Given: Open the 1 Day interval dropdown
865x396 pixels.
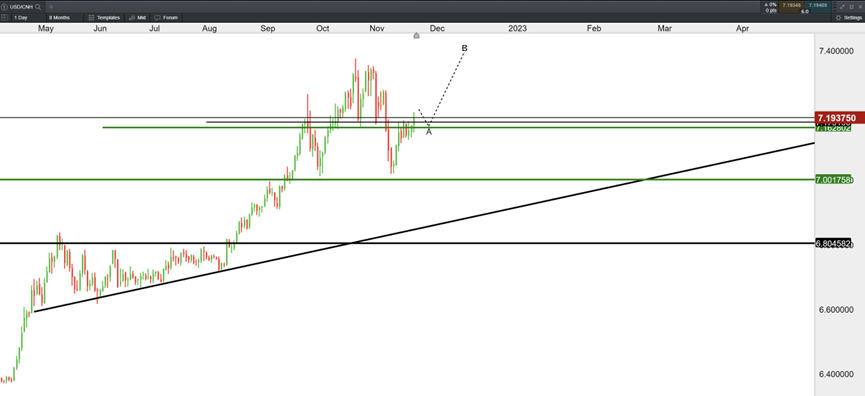Looking at the screenshot, I should pos(29,18).
